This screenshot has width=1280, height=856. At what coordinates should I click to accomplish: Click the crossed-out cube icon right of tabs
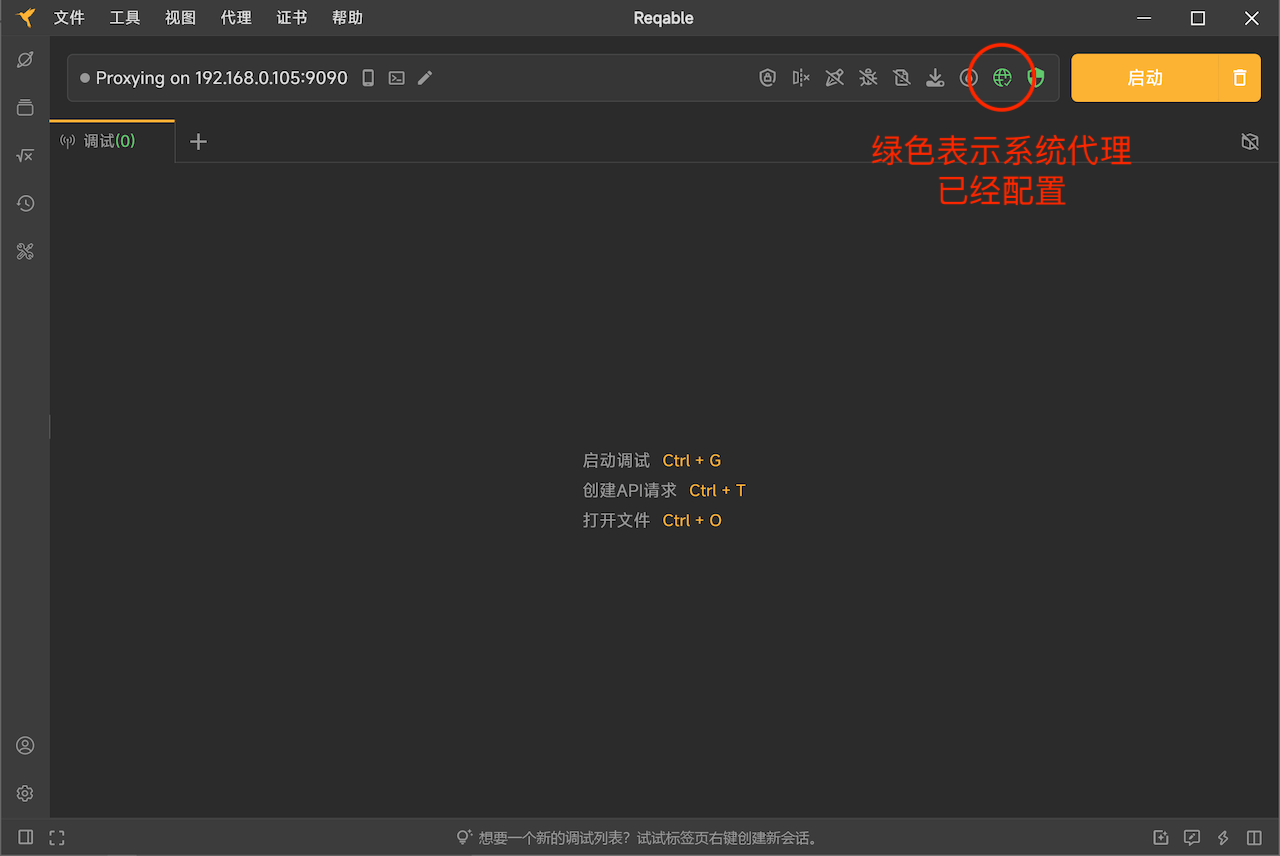click(x=1250, y=142)
